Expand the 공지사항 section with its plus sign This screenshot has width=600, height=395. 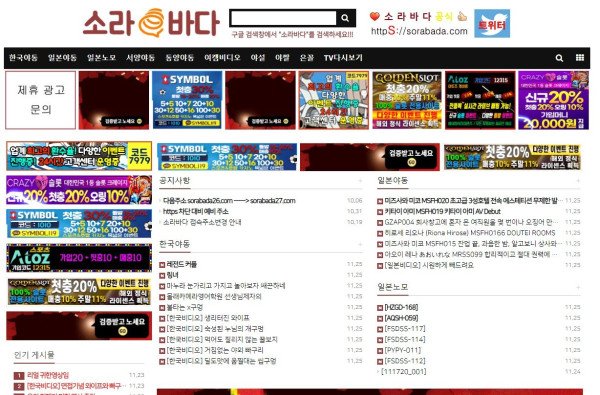pos(360,181)
